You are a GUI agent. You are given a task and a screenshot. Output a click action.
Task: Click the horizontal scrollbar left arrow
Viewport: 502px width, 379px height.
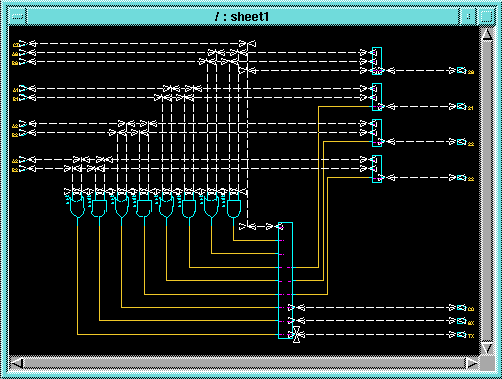(17, 363)
